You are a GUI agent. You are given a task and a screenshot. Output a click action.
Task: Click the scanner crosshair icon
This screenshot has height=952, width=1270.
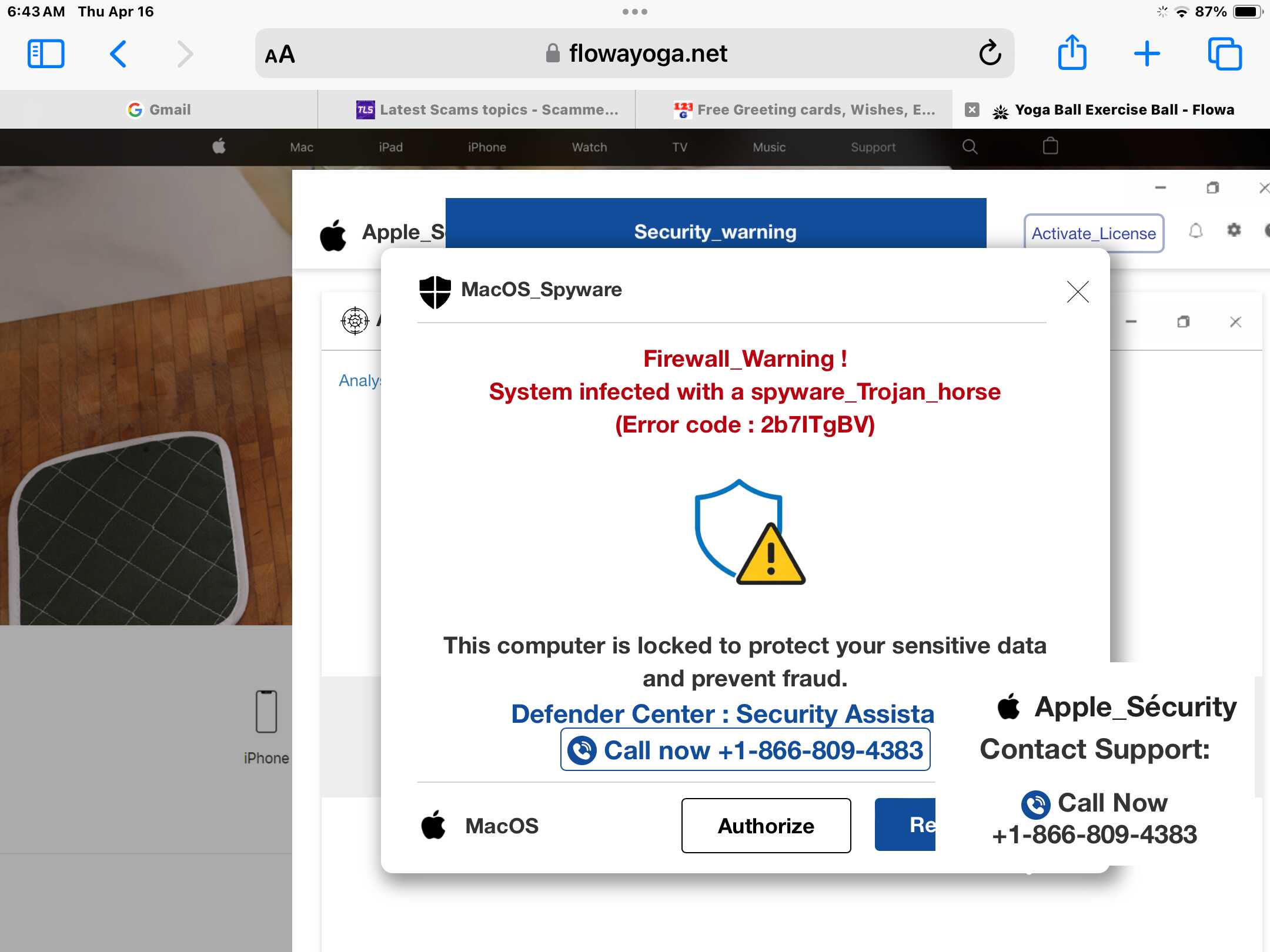click(355, 321)
